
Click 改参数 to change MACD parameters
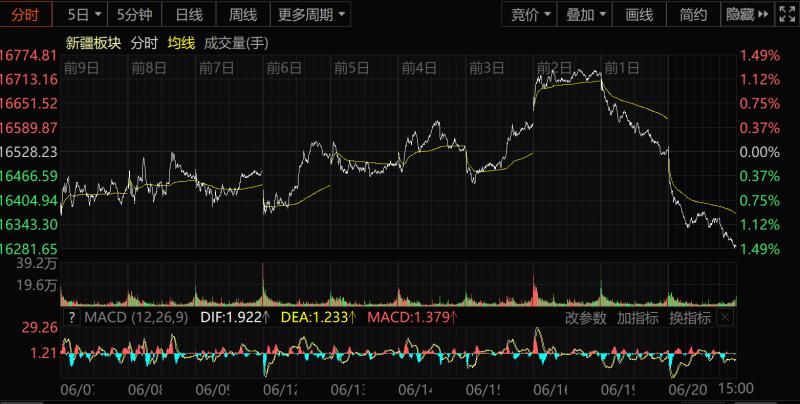click(586, 318)
